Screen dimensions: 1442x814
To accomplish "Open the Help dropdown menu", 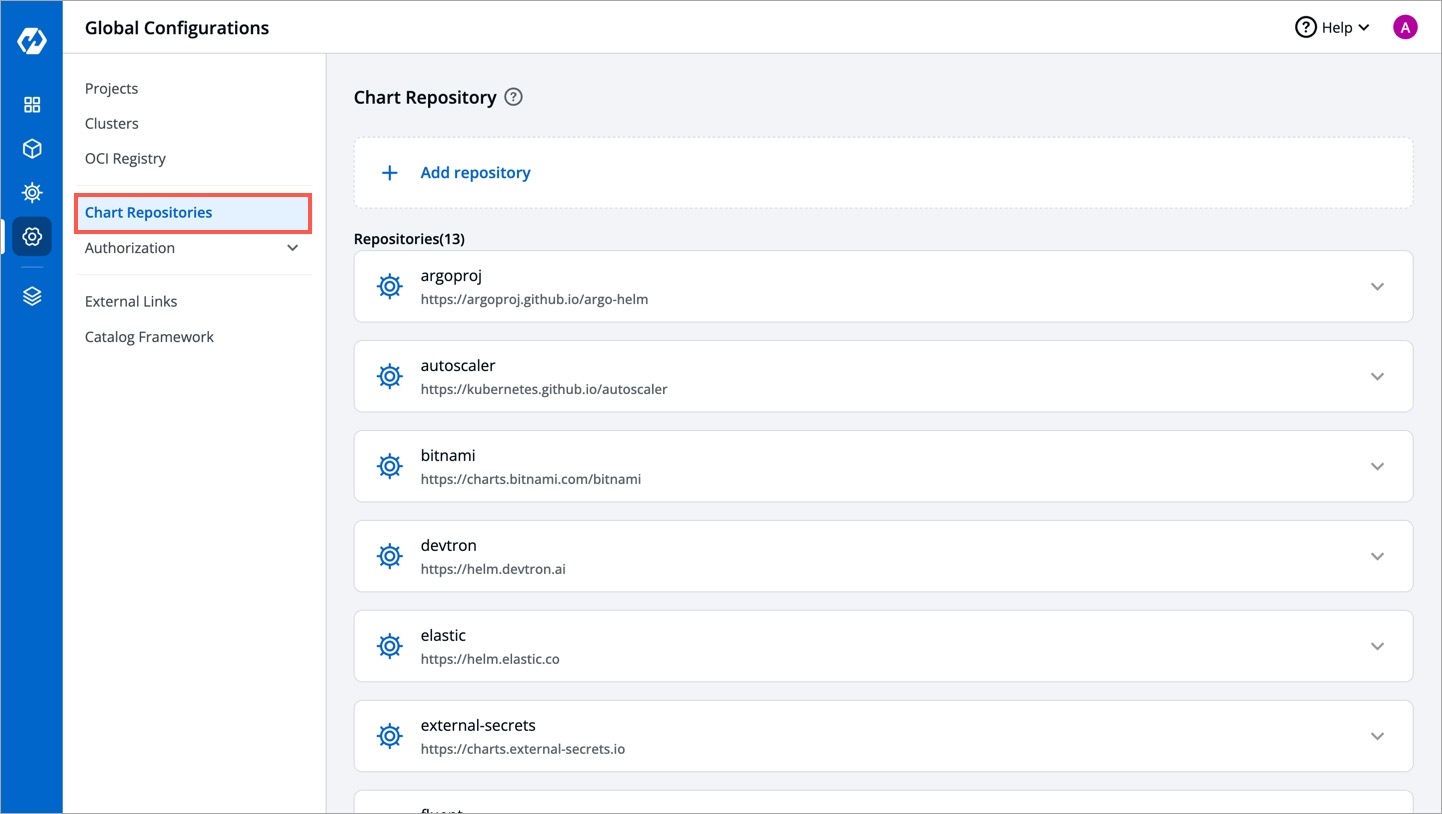I will pyautogui.click(x=1332, y=28).
